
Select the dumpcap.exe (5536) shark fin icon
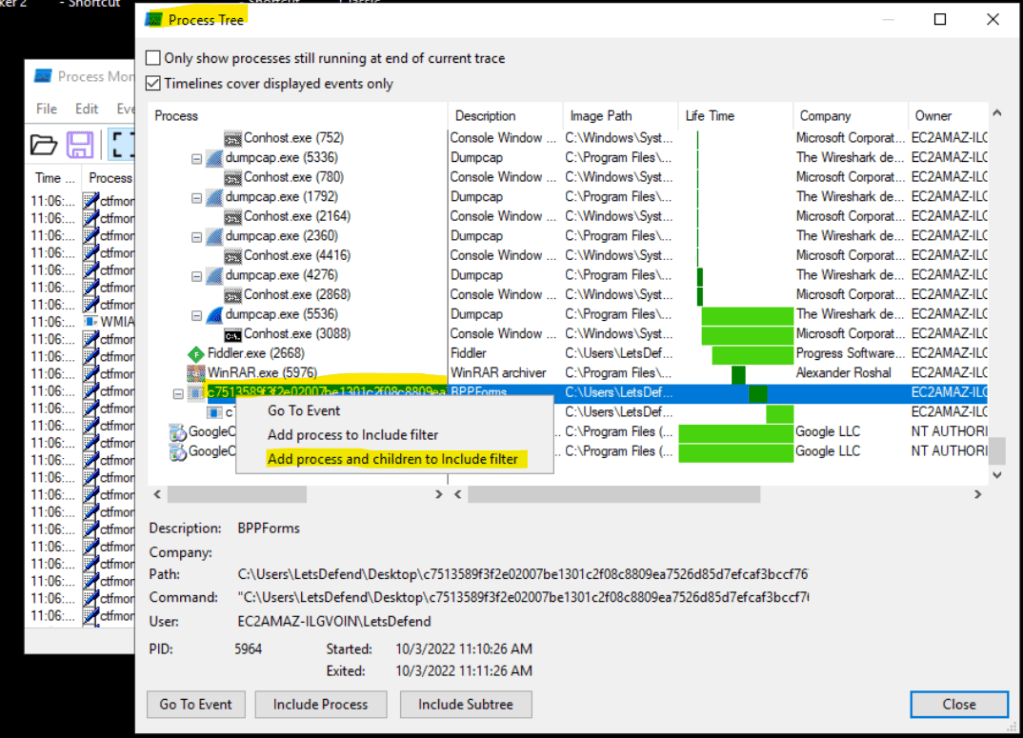pyautogui.click(x=214, y=314)
